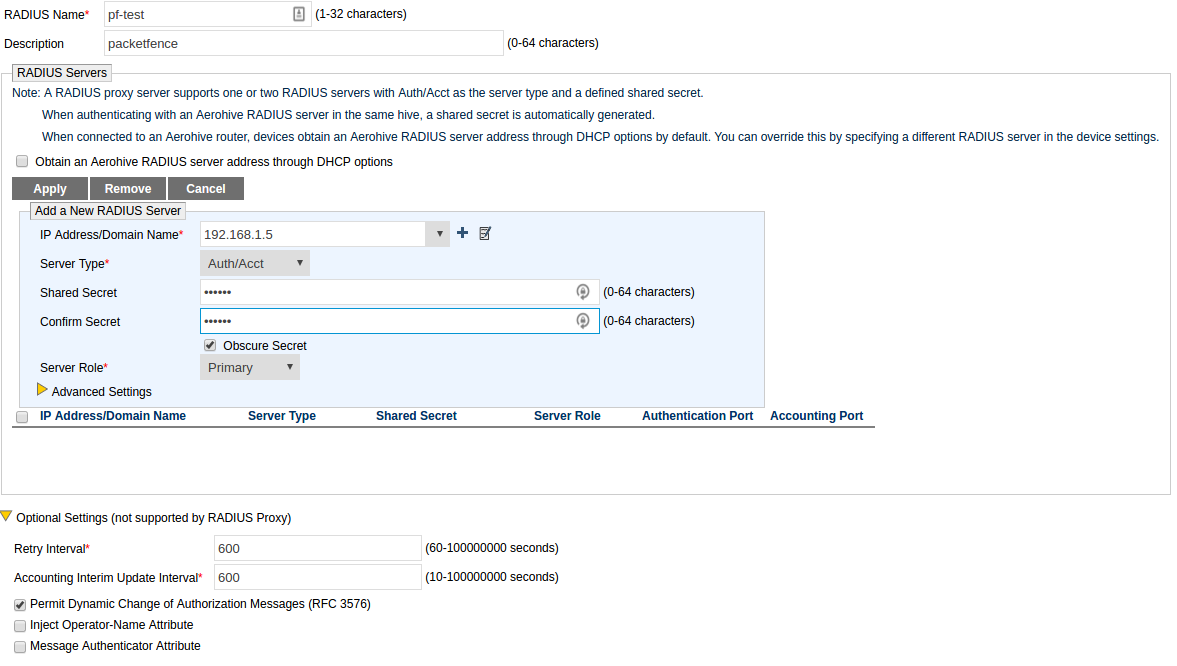Enable Obtain Aerohive RADIUS address through DHCP
This screenshot has height=666, width=1177.
[22, 161]
